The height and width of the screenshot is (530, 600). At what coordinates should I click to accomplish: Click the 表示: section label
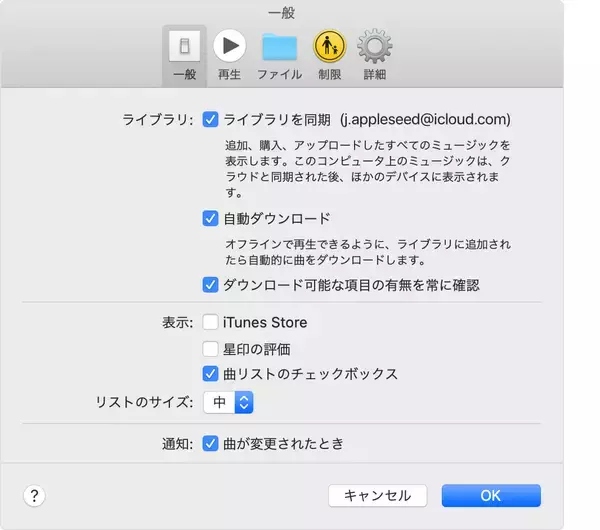[x=178, y=323]
